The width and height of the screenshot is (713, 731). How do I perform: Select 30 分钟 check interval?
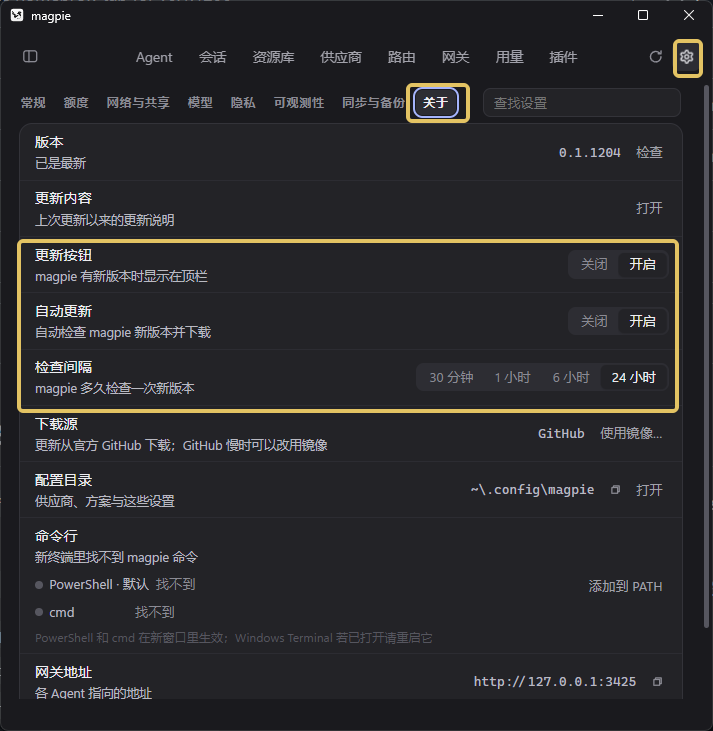tap(451, 377)
